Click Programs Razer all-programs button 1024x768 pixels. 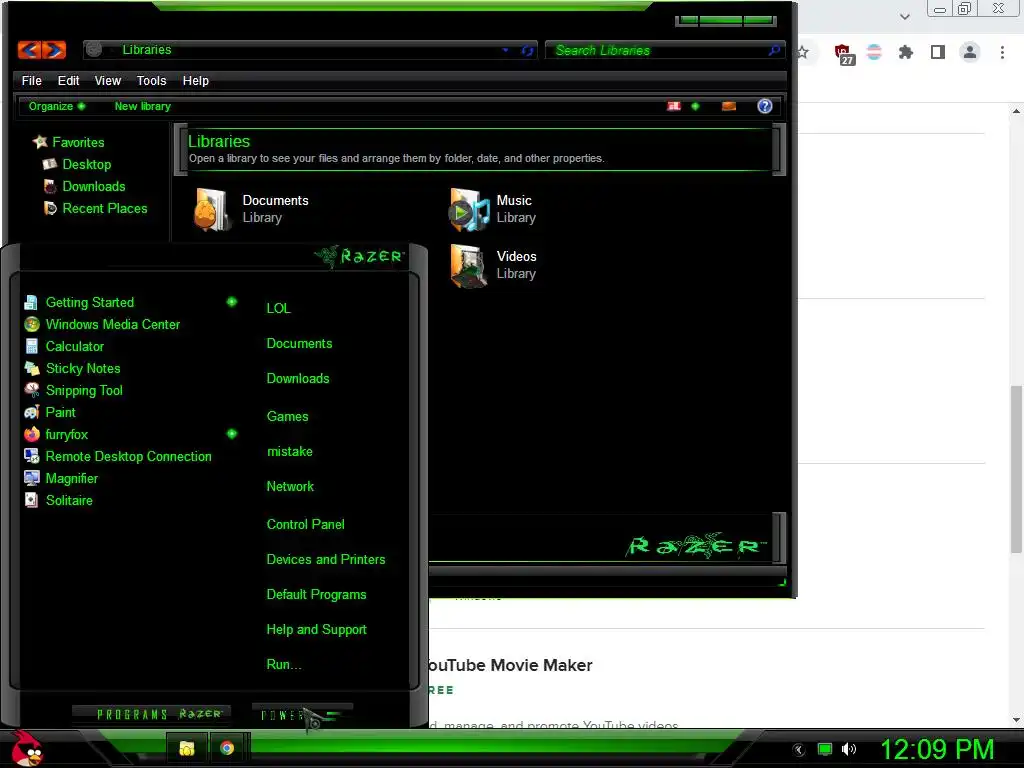click(150, 714)
